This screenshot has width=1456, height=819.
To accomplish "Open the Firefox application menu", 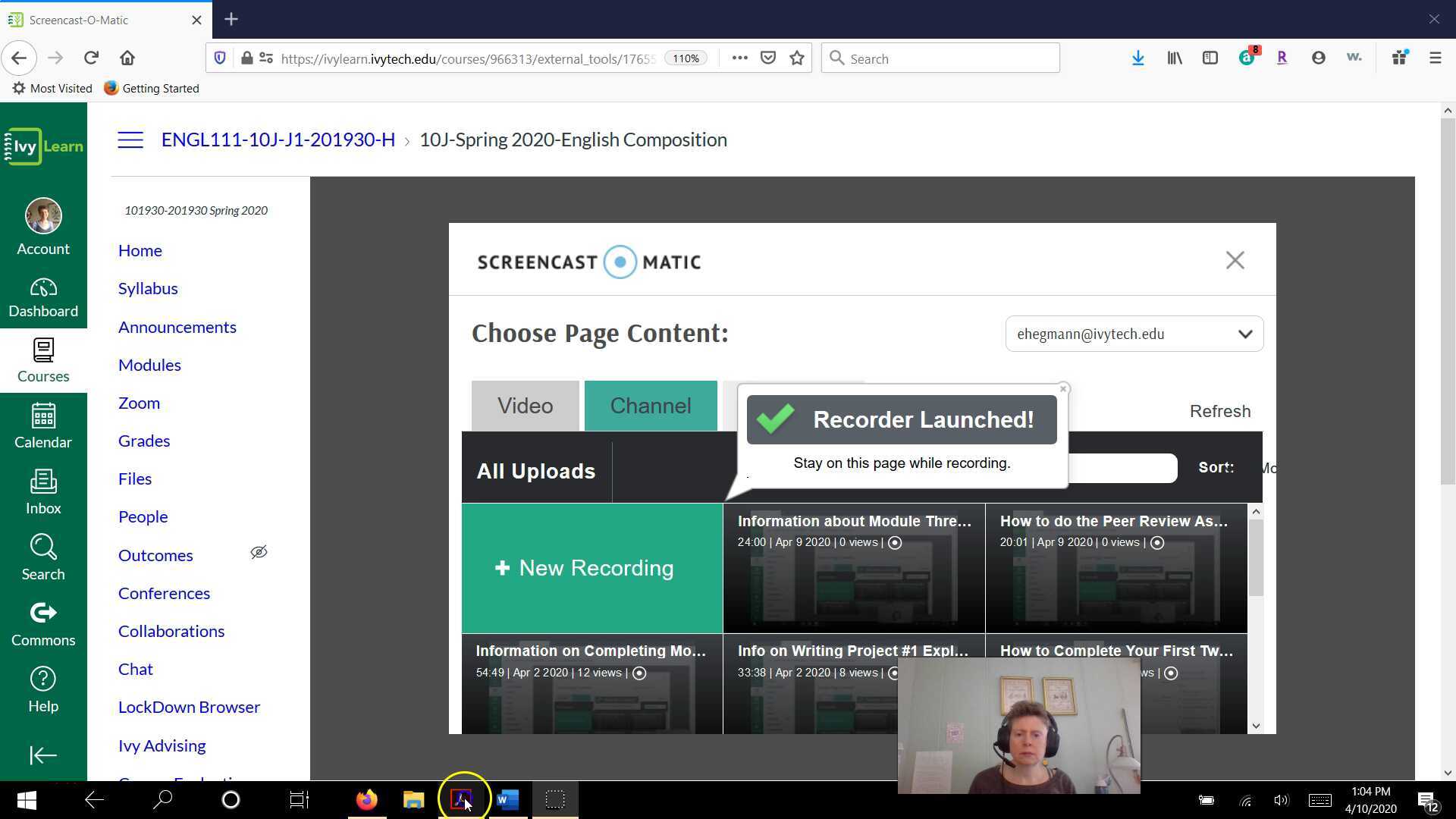I will (x=1435, y=58).
